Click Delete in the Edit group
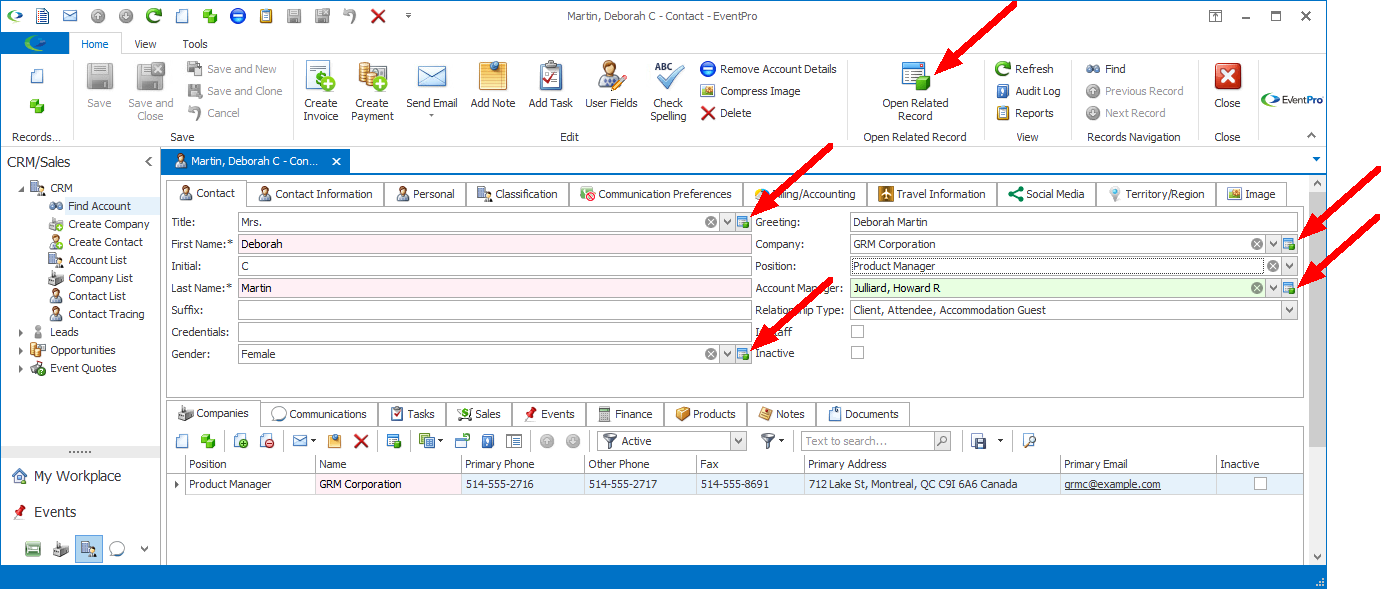This screenshot has height=589, width=1381. pos(726,113)
